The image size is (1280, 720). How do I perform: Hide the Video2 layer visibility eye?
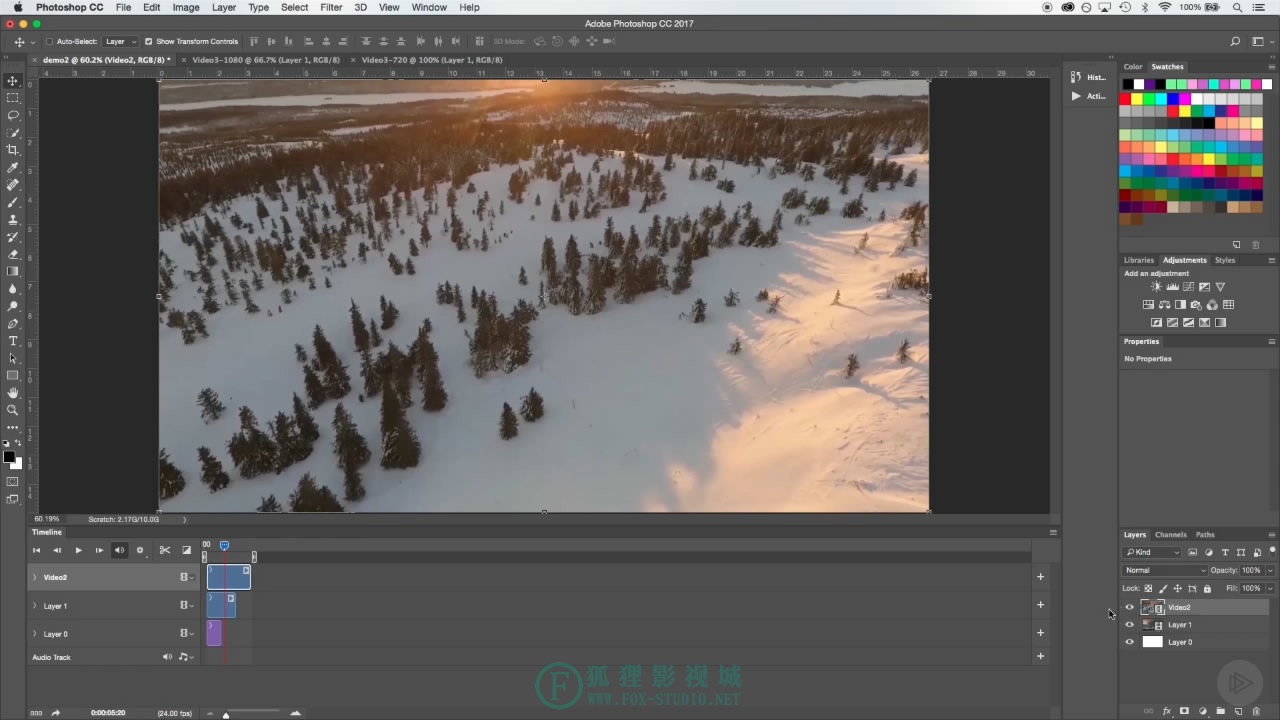point(1130,607)
